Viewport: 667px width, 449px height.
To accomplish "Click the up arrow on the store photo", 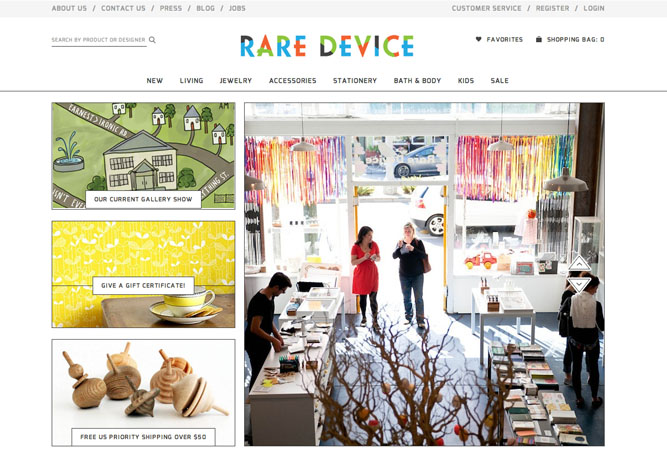I will tap(579, 264).
